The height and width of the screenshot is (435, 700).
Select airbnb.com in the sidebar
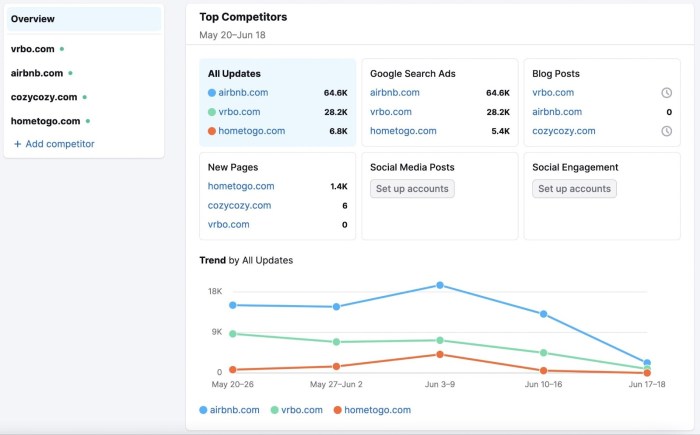pyautogui.click(x=37, y=73)
